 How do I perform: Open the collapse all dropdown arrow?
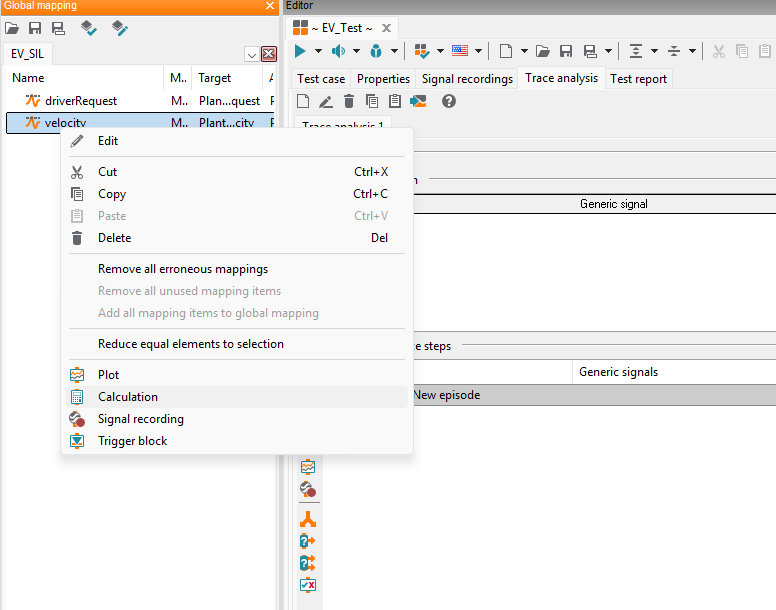pos(692,51)
